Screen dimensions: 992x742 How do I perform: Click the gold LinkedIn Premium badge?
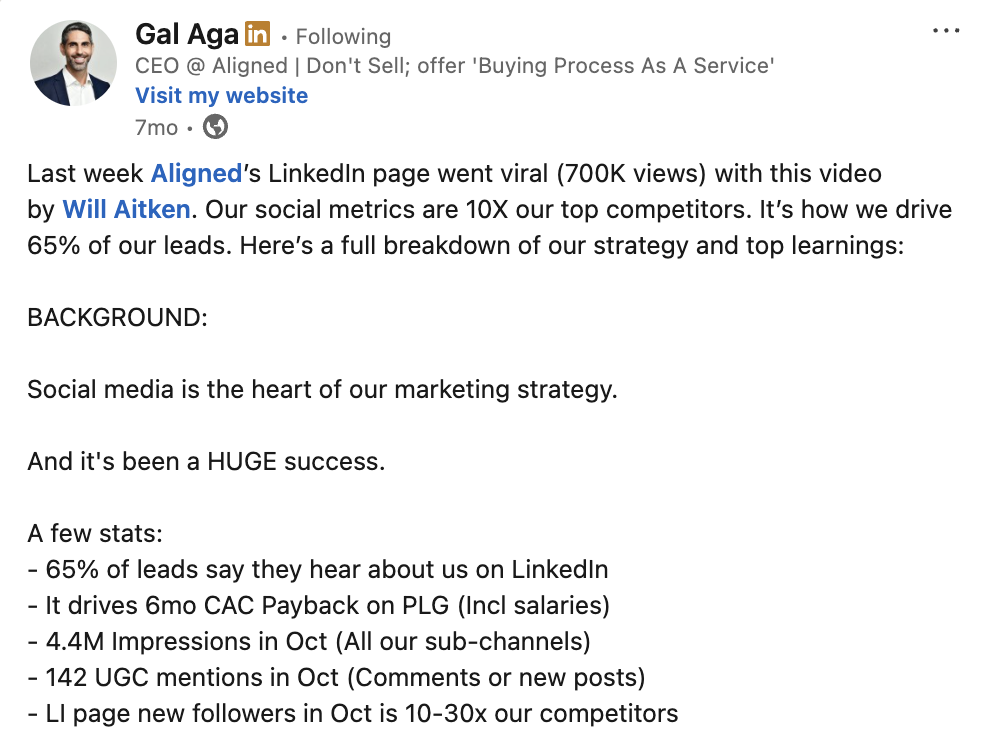(257, 34)
